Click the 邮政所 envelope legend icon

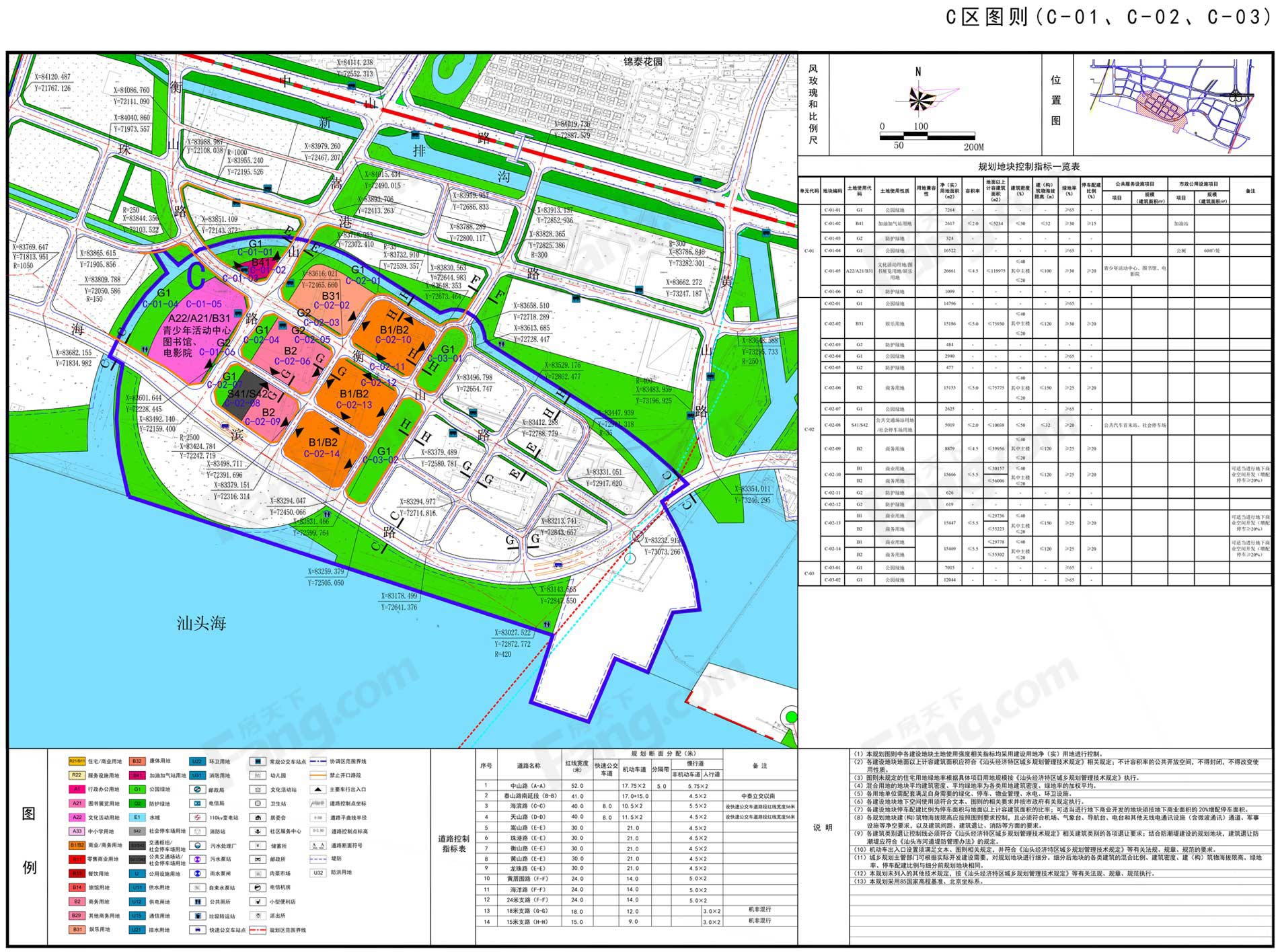click(x=258, y=859)
